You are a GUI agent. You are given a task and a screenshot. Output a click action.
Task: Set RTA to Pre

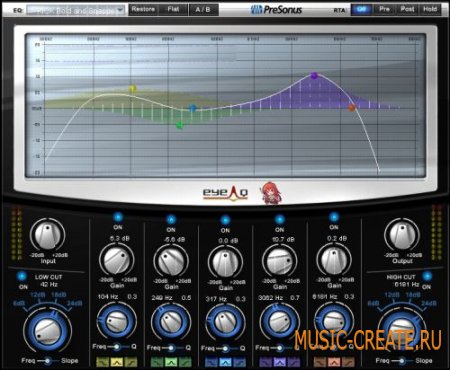[x=384, y=9]
